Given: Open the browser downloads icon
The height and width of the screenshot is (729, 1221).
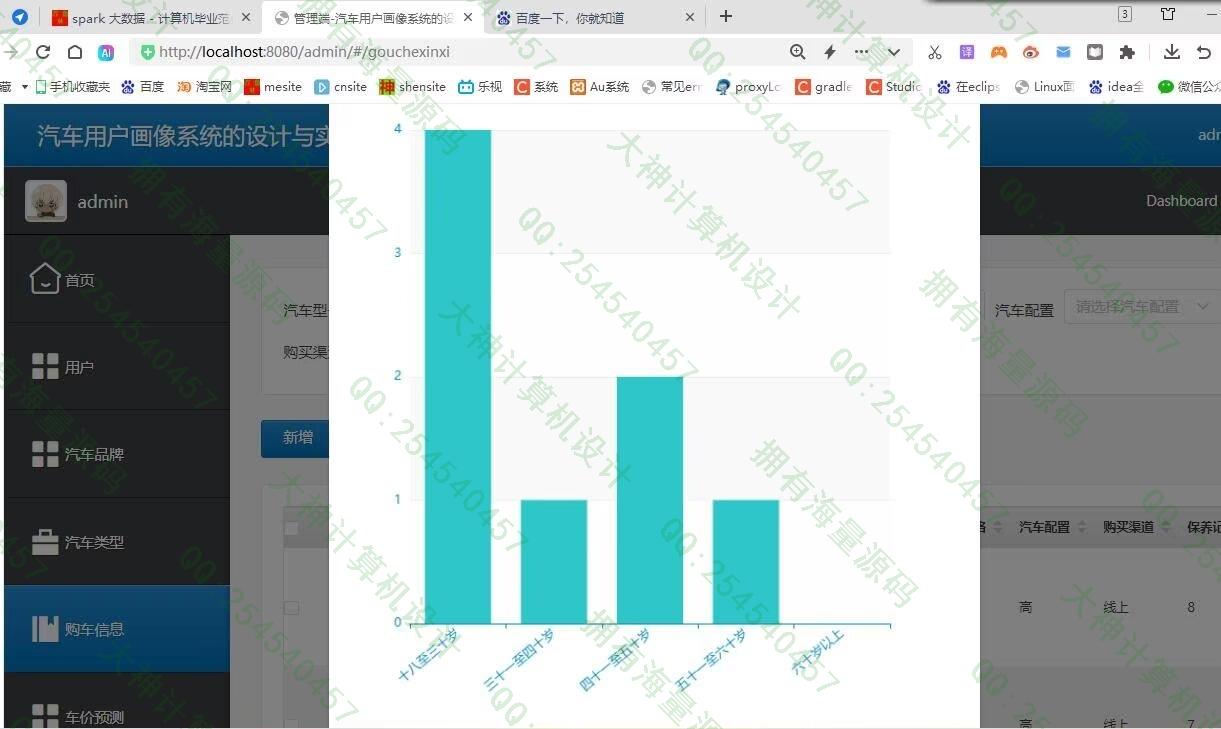Looking at the screenshot, I should pyautogui.click(x=1172, y=52).
